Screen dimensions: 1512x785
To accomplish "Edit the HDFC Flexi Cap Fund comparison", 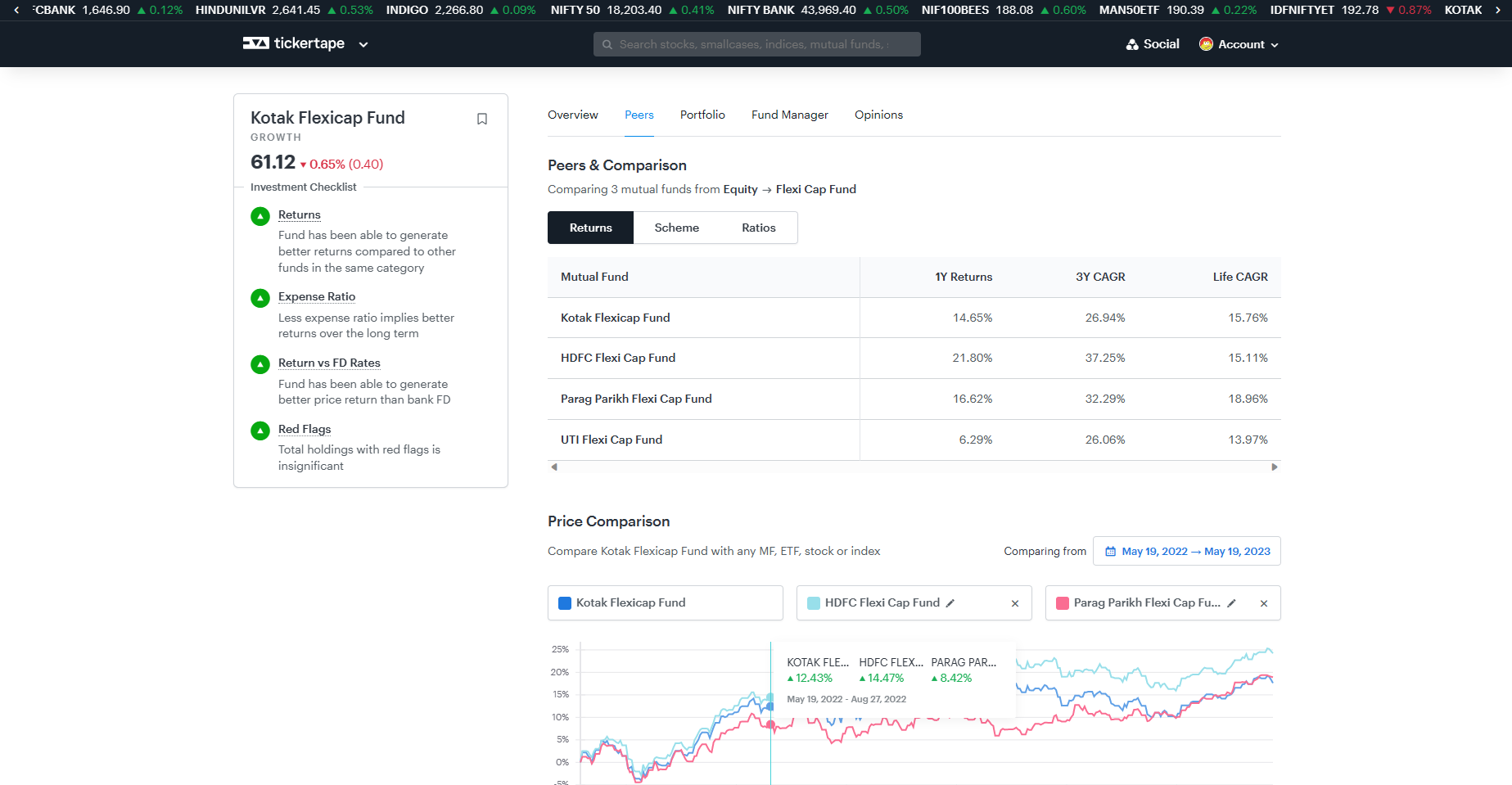I will point(950,603).
